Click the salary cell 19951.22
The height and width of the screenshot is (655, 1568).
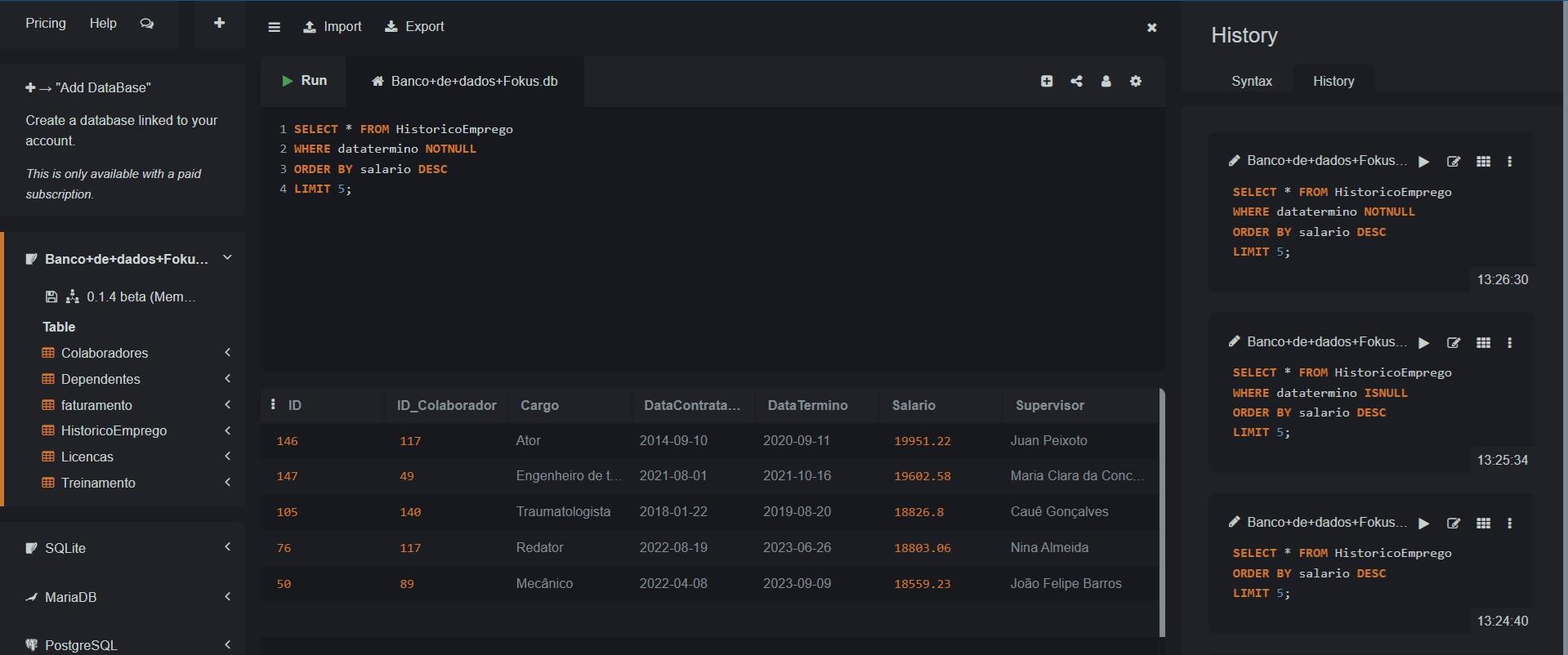(x=922, y=441)
